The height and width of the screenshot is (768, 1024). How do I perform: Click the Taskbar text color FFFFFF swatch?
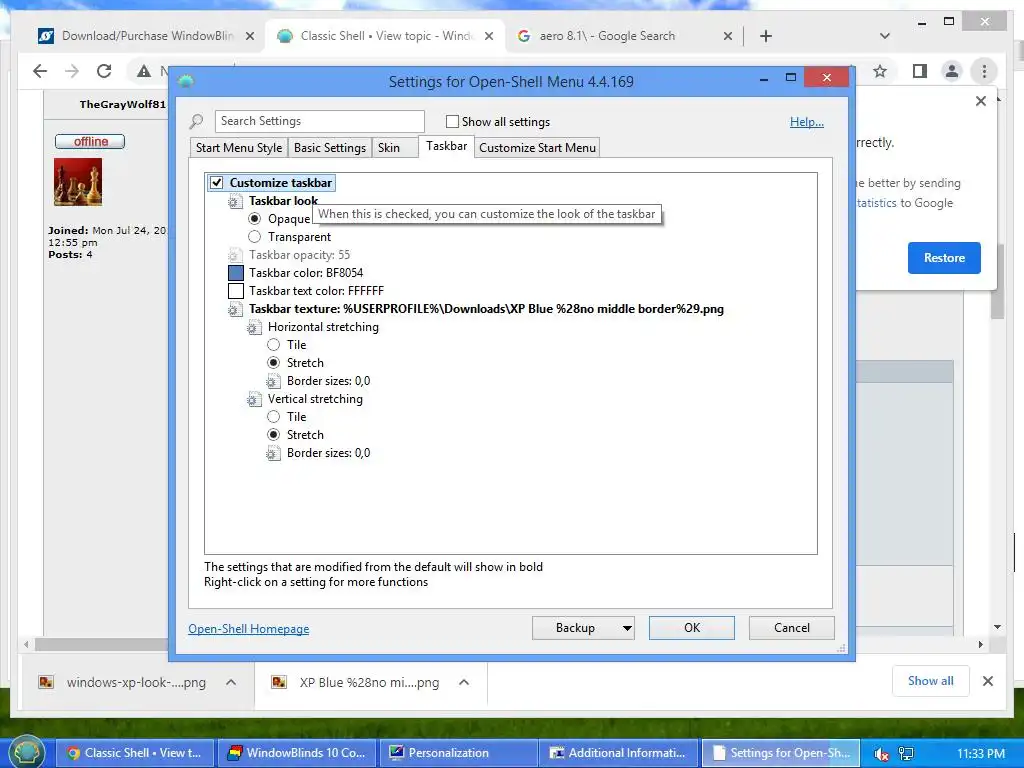click(236, 291)
